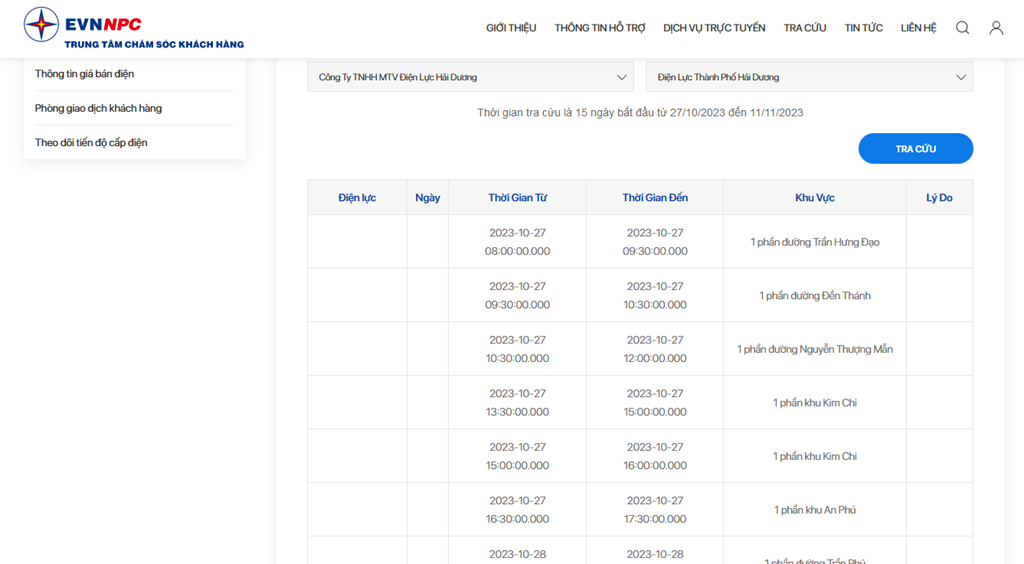Open the TRA CỨU menu item
The width and height of the screenshot is (1024, 564).
tap(805, 28)
